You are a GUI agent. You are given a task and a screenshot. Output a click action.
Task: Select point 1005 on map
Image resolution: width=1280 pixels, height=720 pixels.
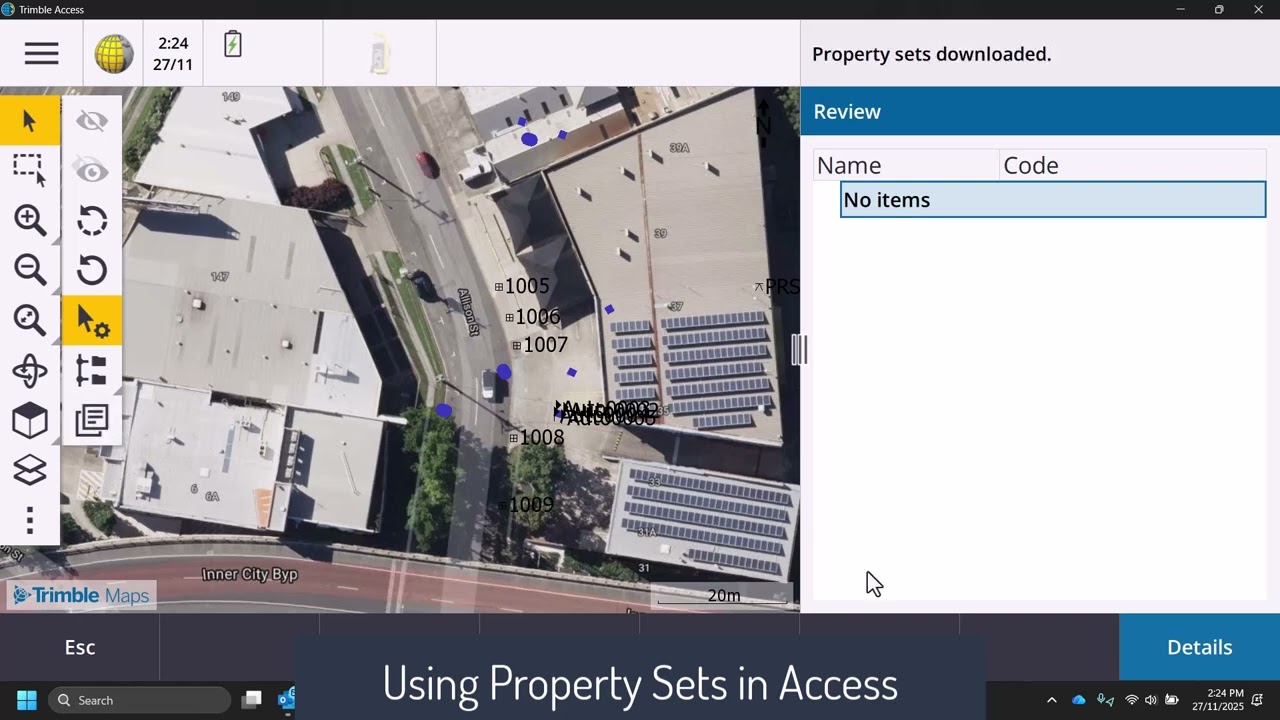point(521,287)
